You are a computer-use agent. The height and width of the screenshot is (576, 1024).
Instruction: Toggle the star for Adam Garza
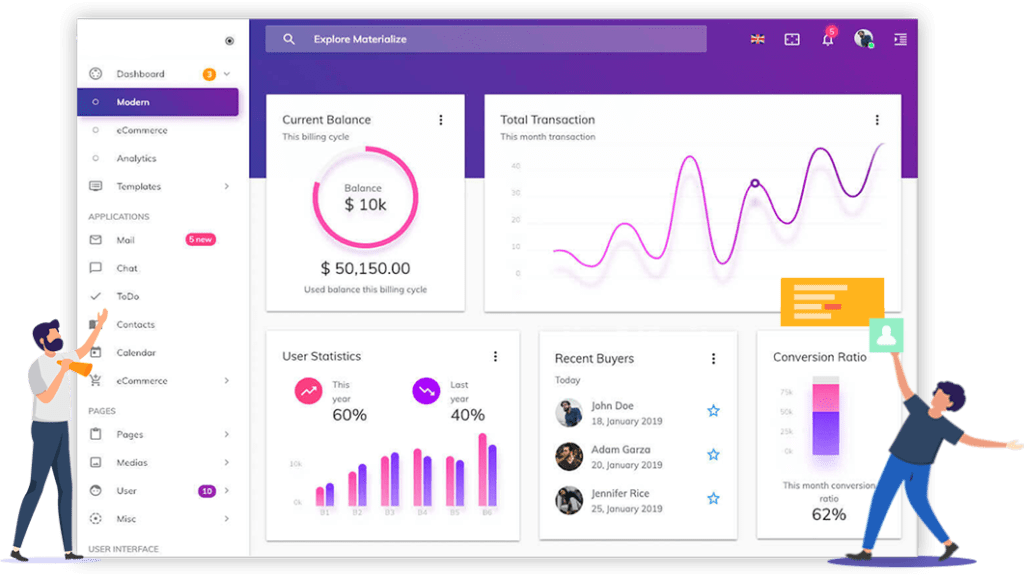(713, 455)
